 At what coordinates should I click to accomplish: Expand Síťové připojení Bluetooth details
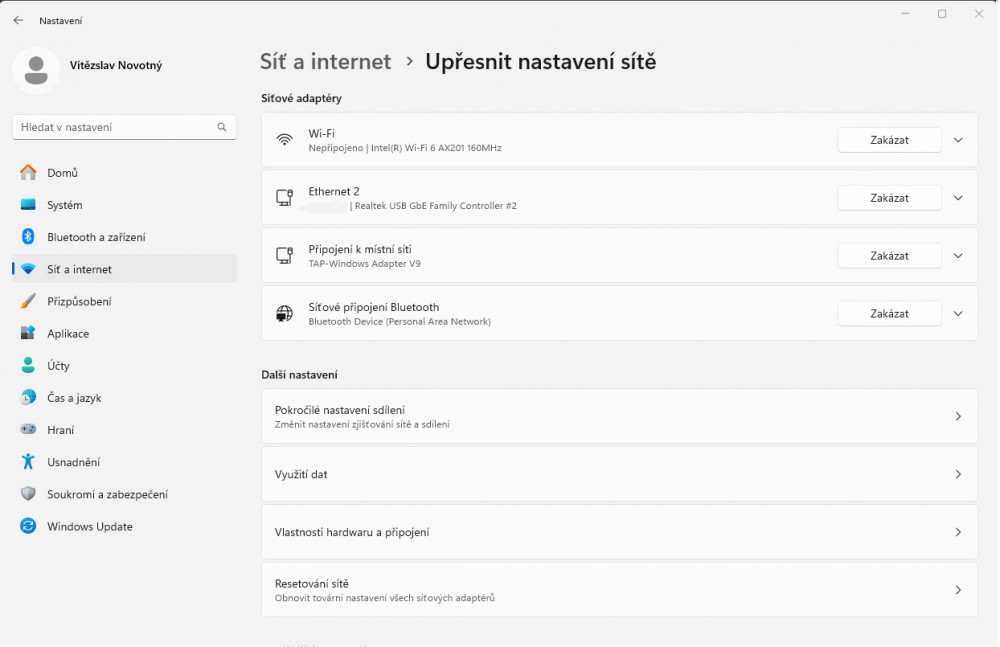(x=958, y=314)
